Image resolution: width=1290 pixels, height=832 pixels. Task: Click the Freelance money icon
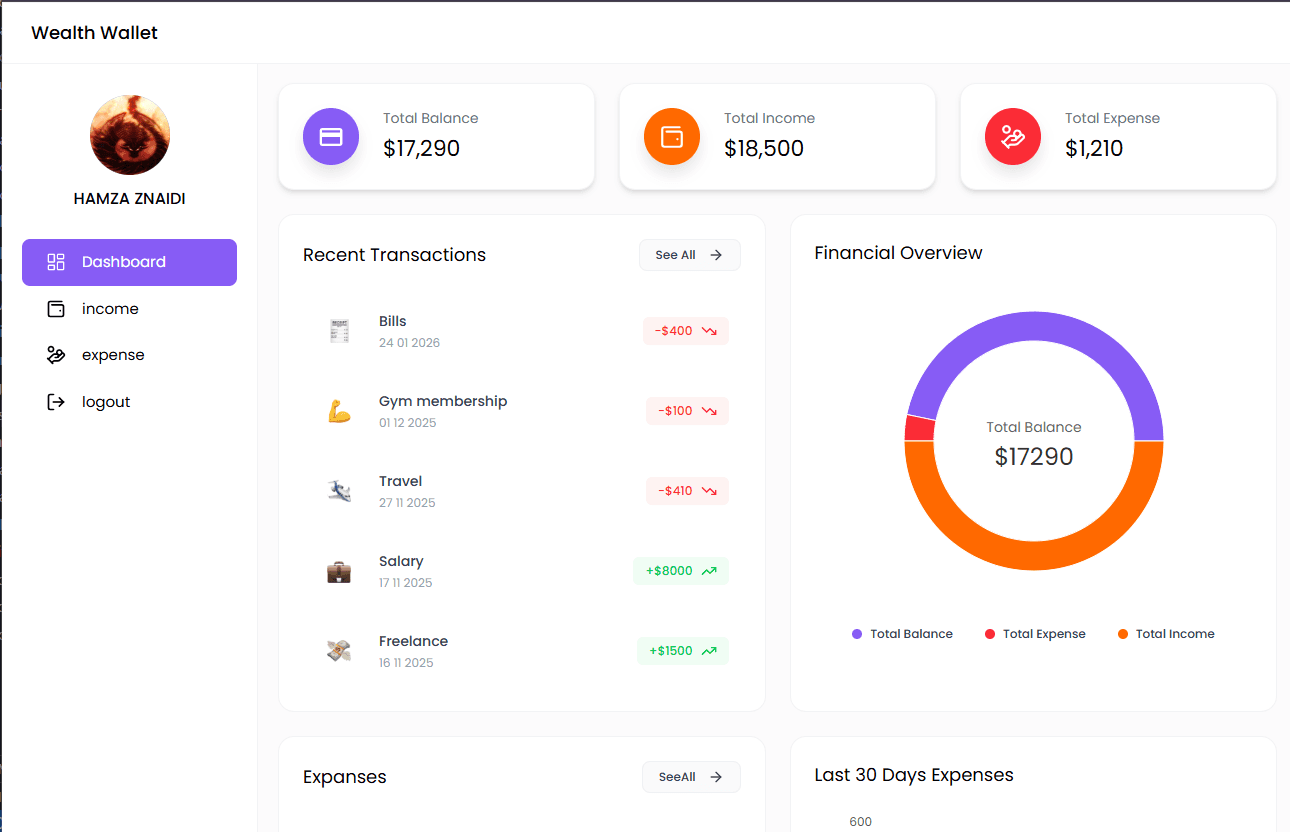(340, 651)
